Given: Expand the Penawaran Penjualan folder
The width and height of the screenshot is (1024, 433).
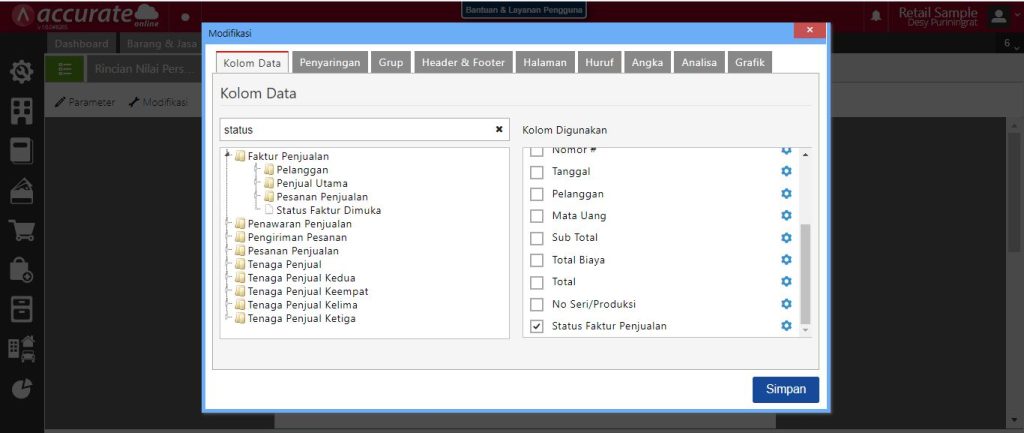Looking at the screenshot, I should pyautogui.click(x=229, y=224).
